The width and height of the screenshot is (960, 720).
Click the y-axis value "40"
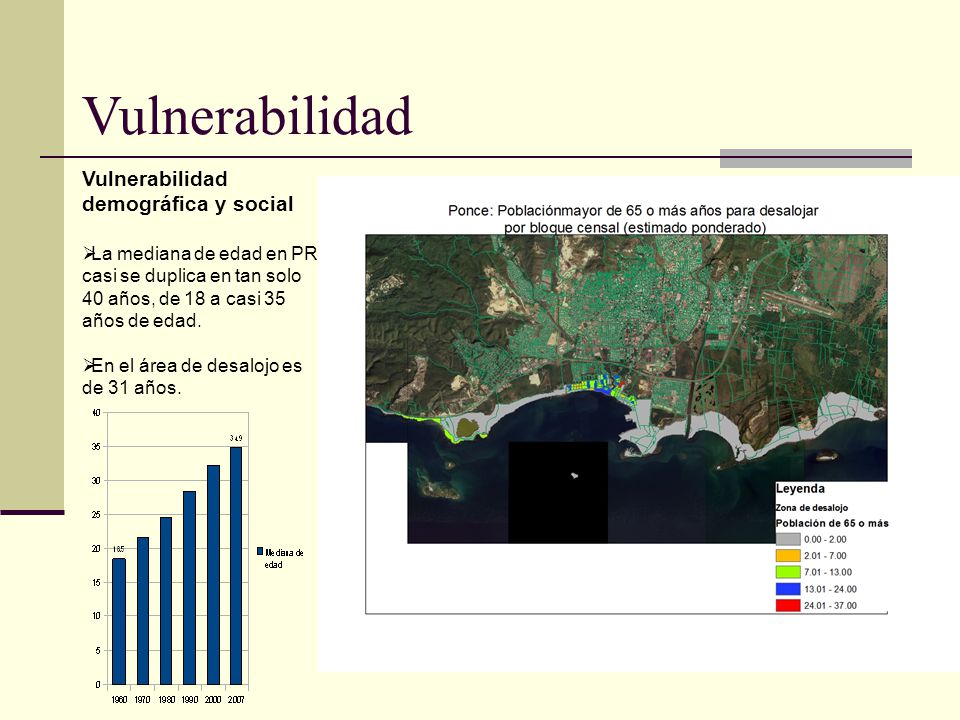[96, 413]
